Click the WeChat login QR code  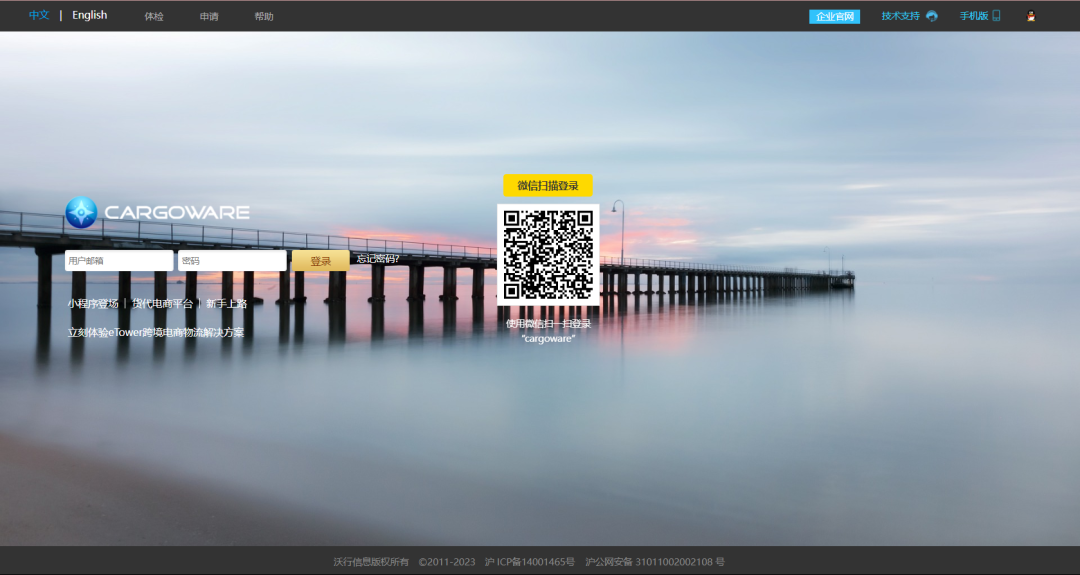point(548,255)
